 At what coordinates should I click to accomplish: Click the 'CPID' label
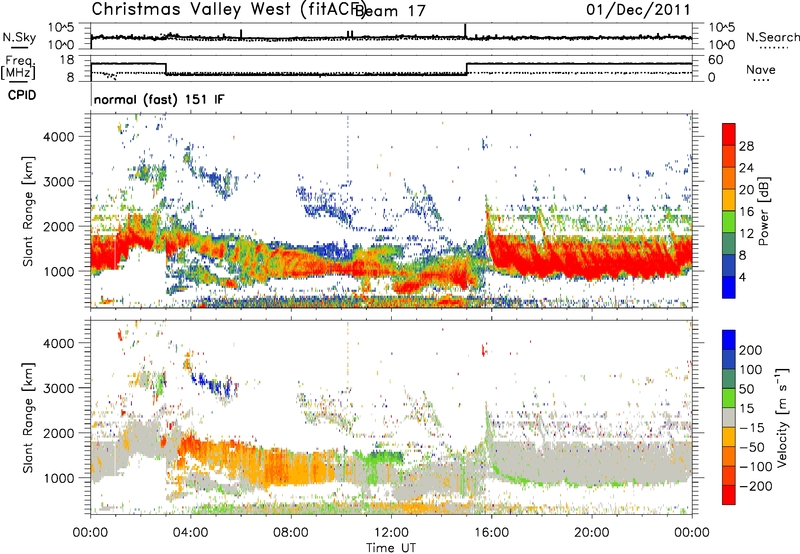22,95
